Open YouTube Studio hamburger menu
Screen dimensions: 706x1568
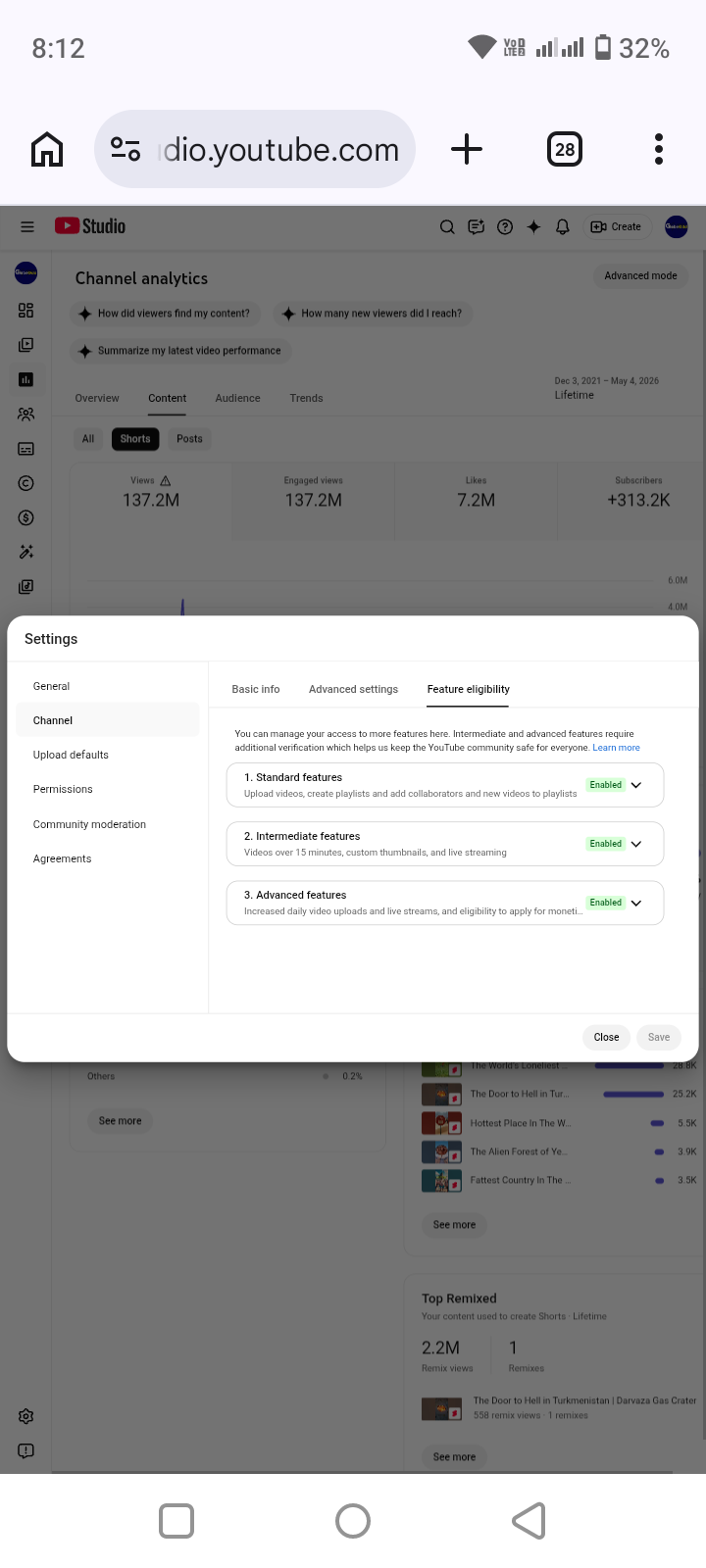click(x=27, y=226)
